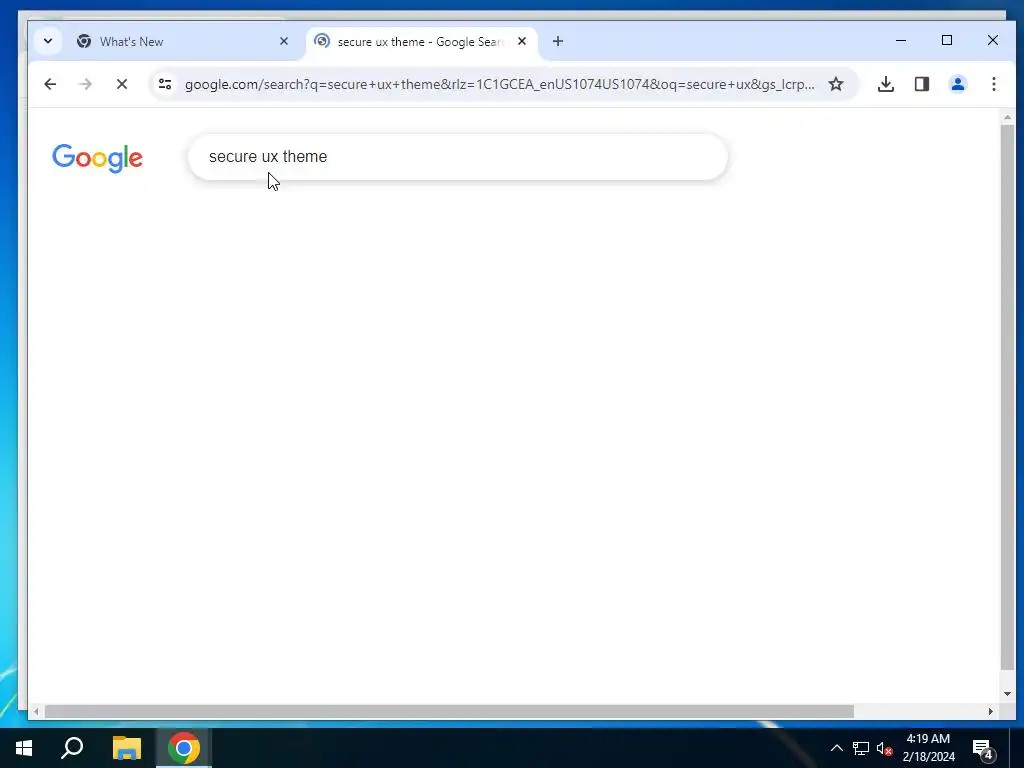Click the Chrome taskbar icon

coord(184,748)
